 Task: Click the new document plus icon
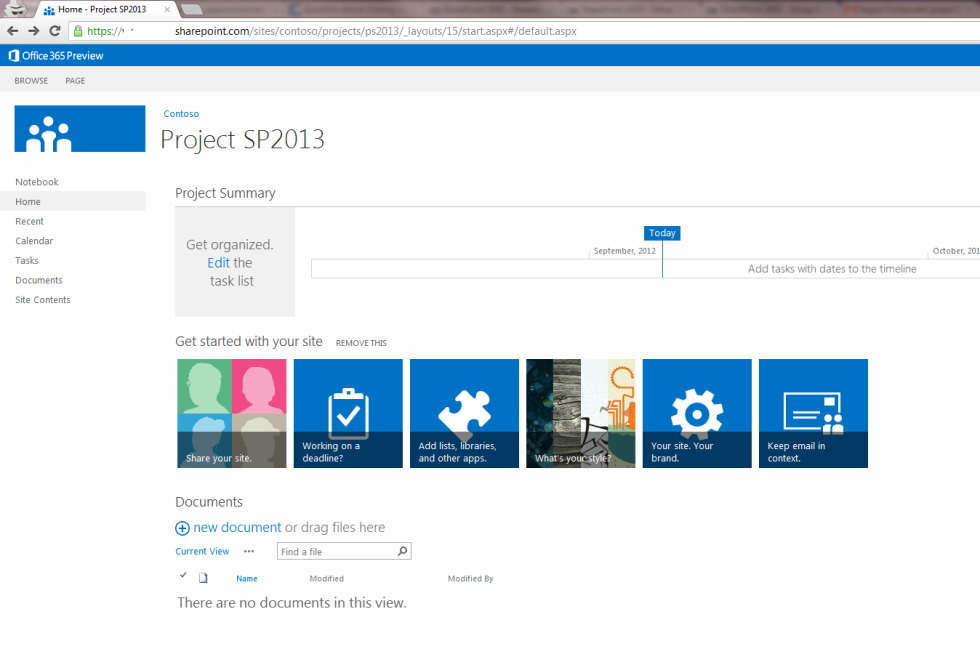click(183, 527)
